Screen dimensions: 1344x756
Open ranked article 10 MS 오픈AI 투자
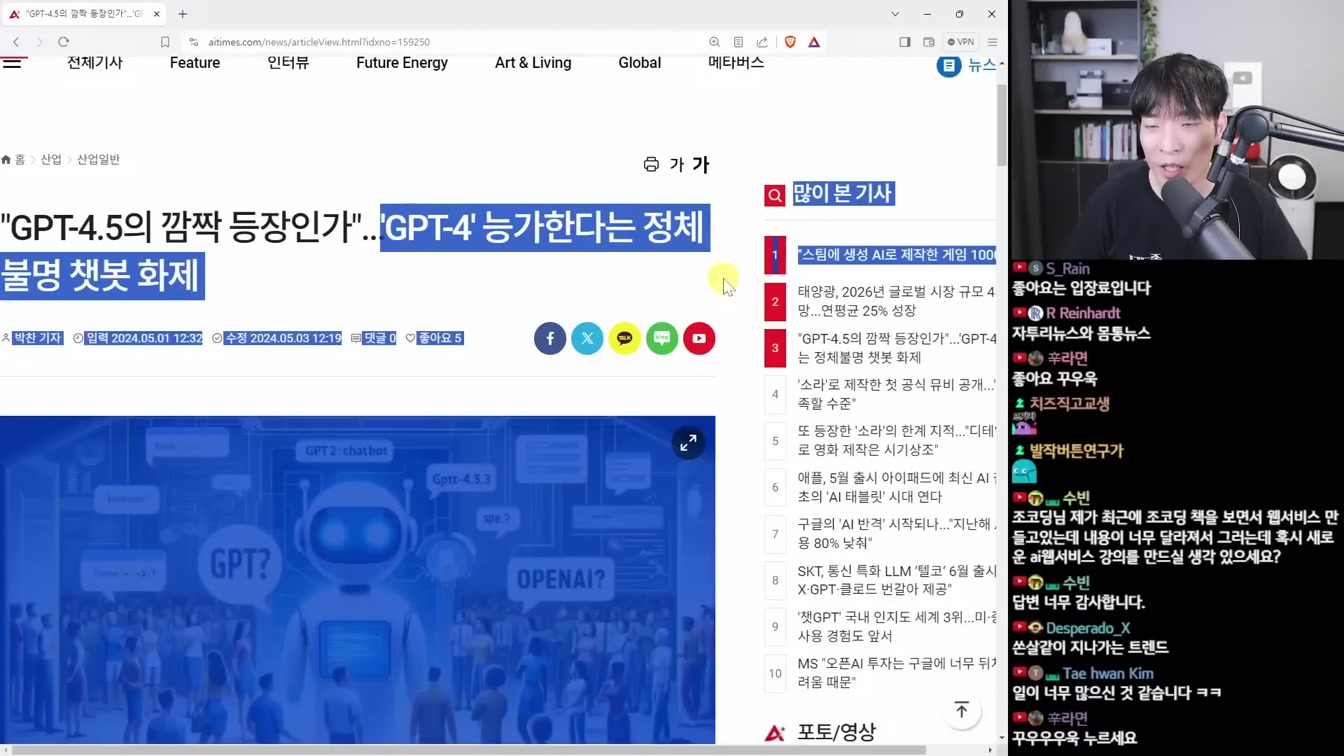(896, 672)
